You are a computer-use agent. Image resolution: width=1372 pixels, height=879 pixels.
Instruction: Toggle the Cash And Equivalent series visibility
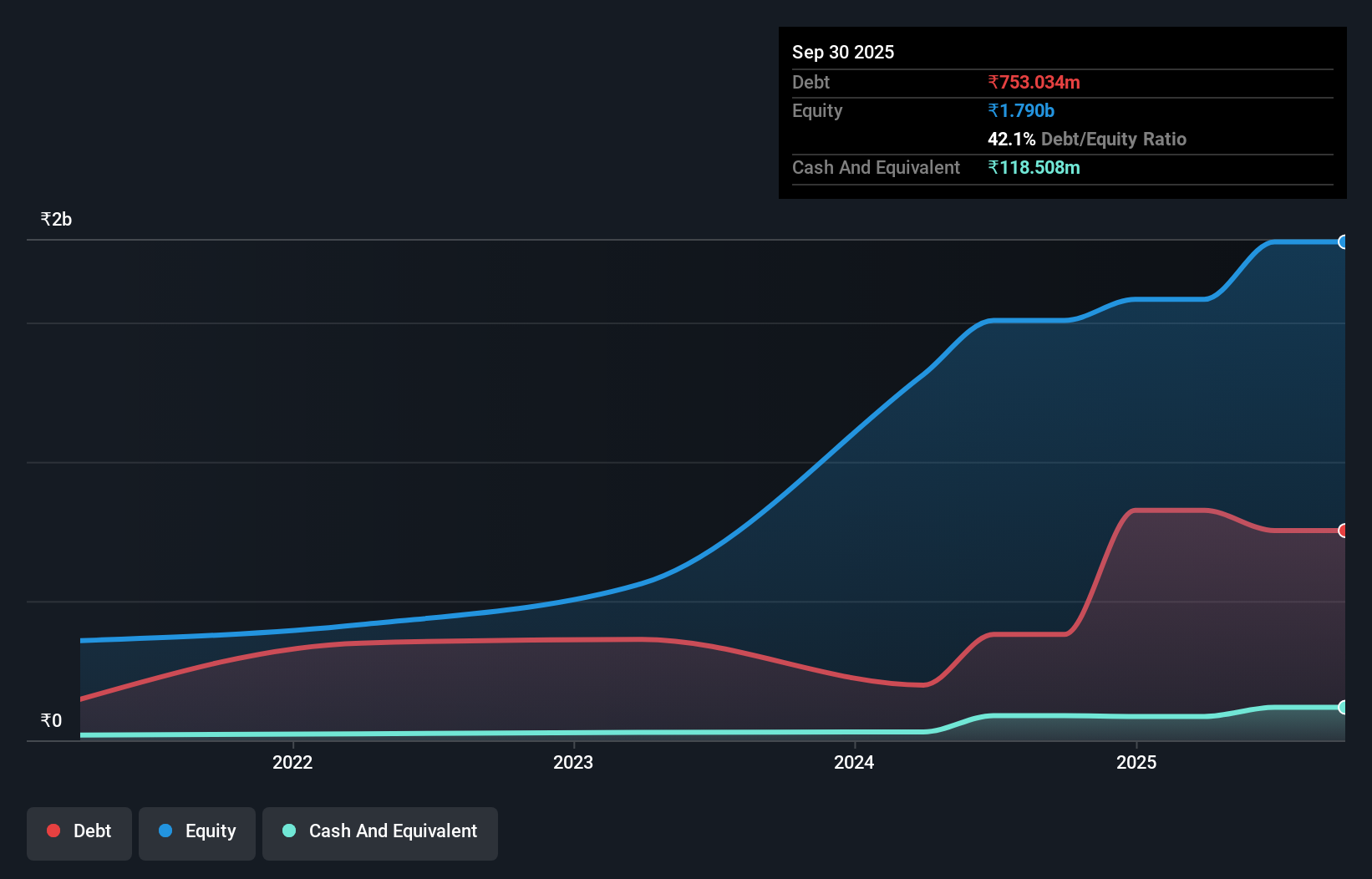click(379, 833)
